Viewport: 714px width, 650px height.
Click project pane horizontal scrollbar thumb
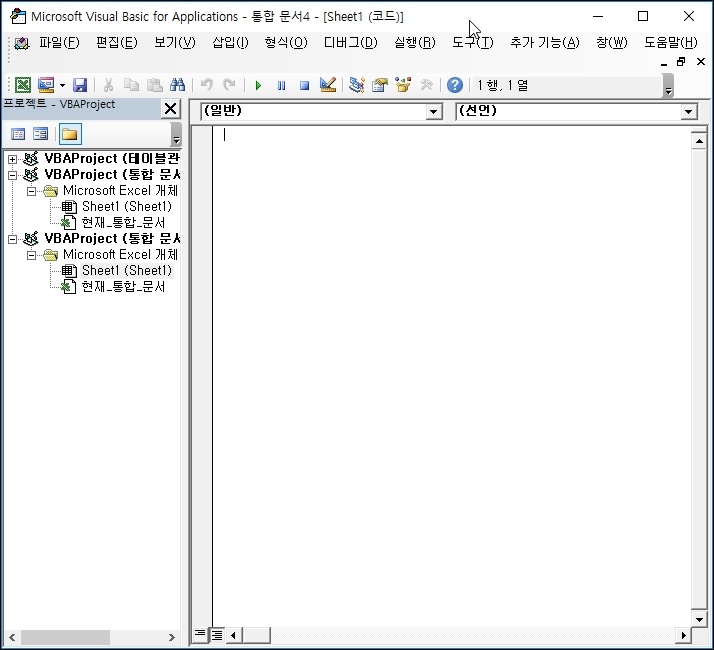65,637
